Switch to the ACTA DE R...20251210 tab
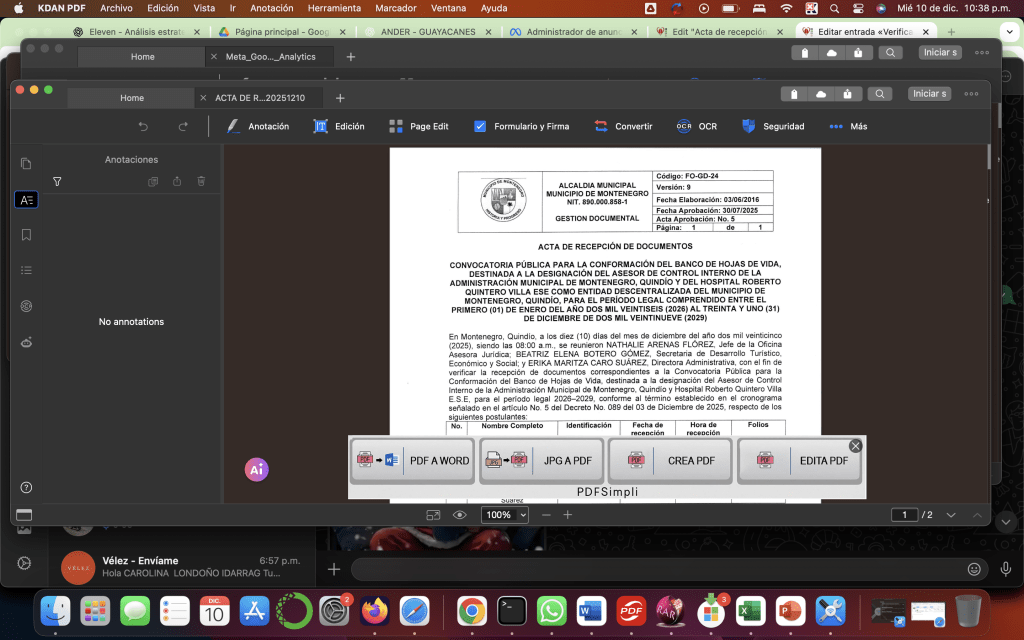The image size is (1024, 640). (x=259, y=98)
